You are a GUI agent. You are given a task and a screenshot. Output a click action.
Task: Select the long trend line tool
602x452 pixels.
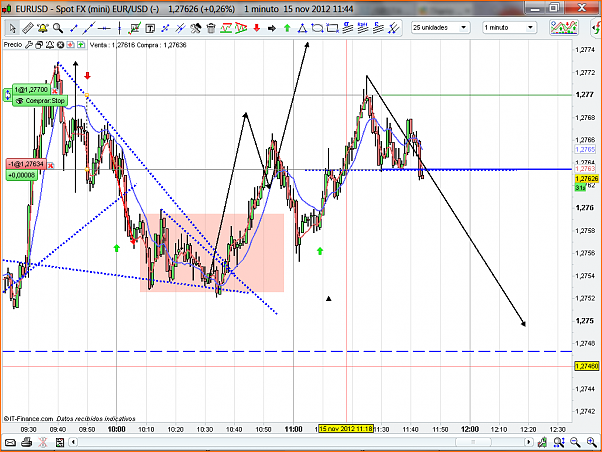point(89,28)
